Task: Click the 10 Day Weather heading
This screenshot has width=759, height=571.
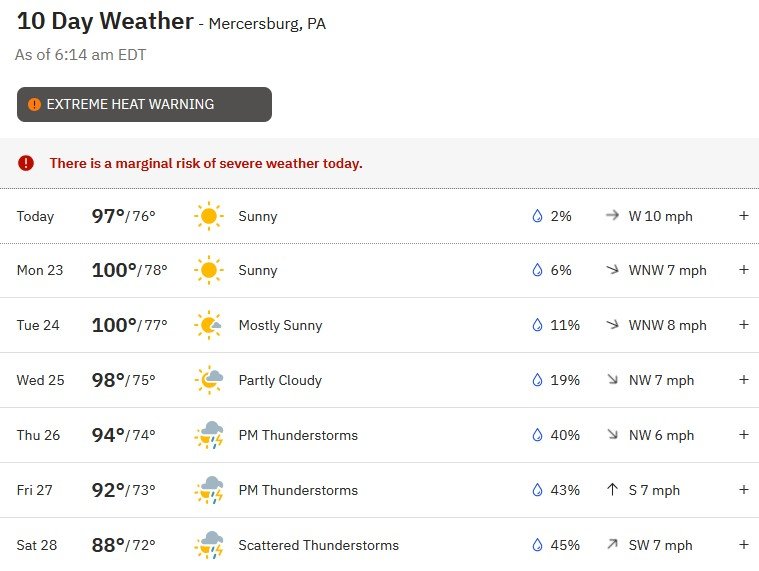Action: point(105,21)
